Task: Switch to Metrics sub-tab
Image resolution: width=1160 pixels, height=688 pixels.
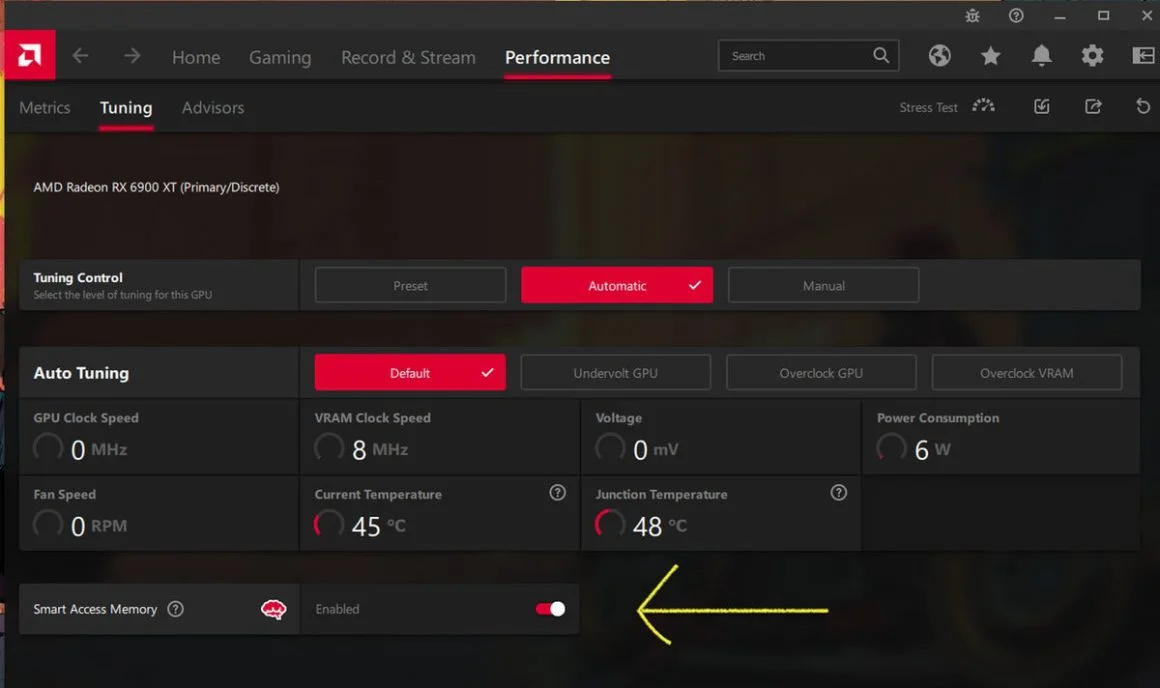Action: pos(44,107)
